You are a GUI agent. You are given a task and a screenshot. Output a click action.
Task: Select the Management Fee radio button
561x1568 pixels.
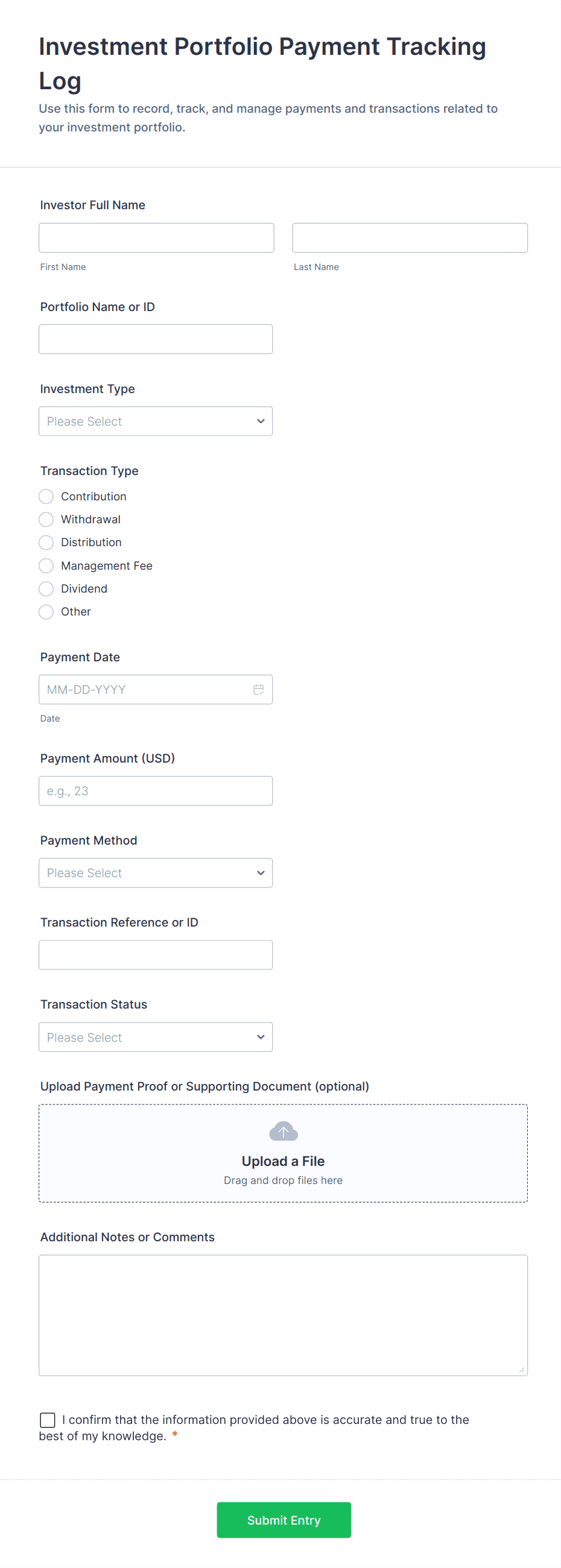point(46,566)
